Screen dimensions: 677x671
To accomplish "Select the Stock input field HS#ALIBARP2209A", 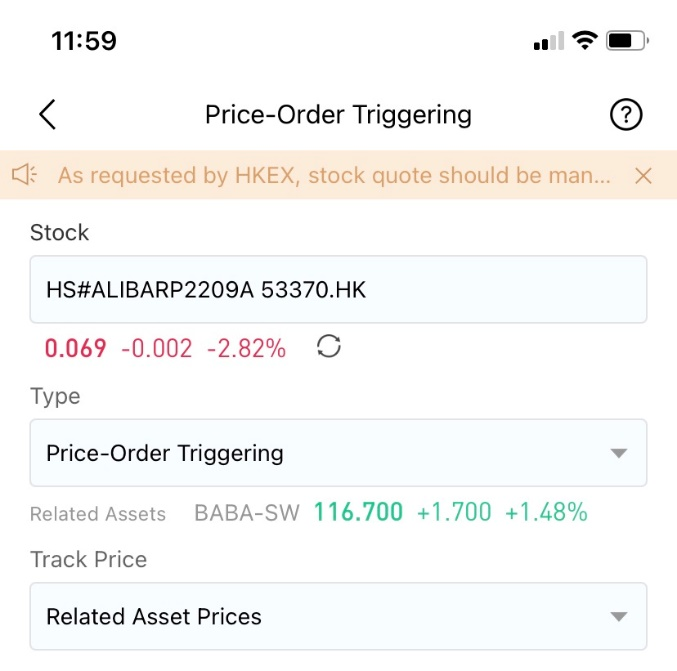I will (x=338, y=289).
